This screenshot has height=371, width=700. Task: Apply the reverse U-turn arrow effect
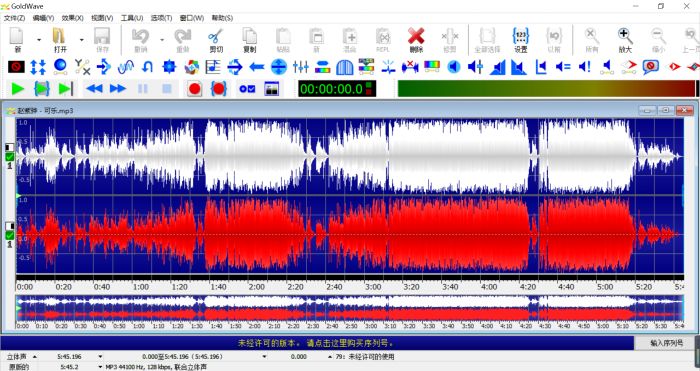tap(147, 67)
